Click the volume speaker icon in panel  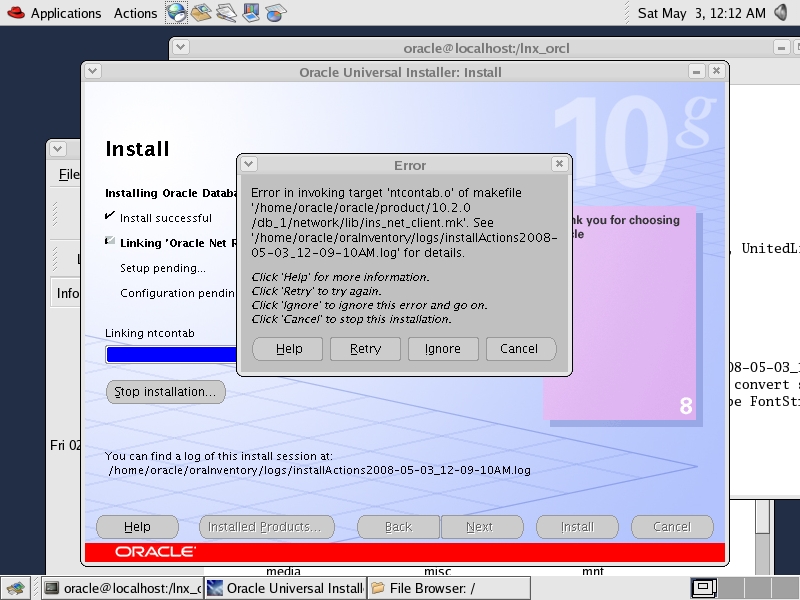click(783, 13)
